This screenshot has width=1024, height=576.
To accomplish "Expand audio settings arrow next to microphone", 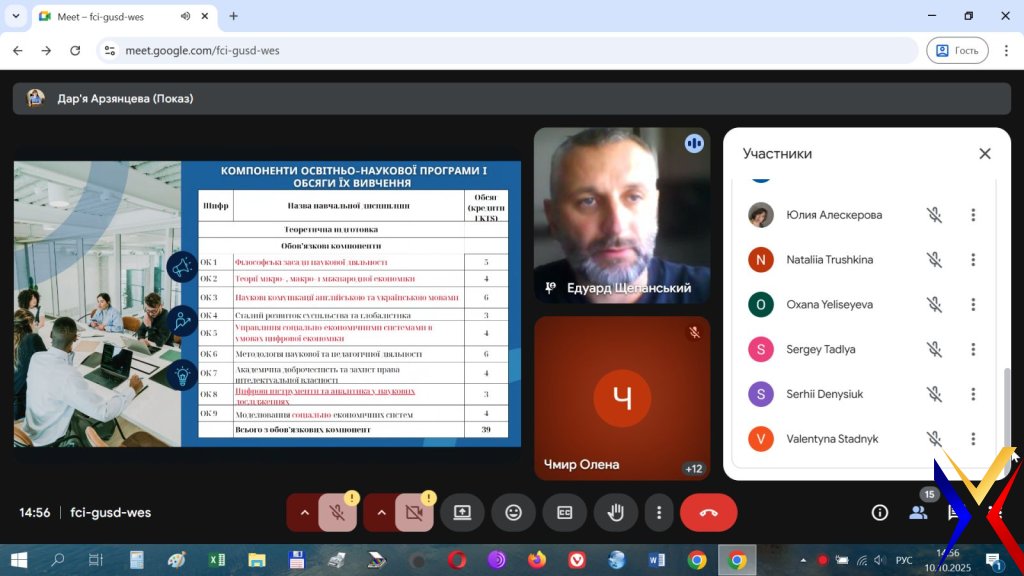I will pyautogui.click(x=304, y=513).
